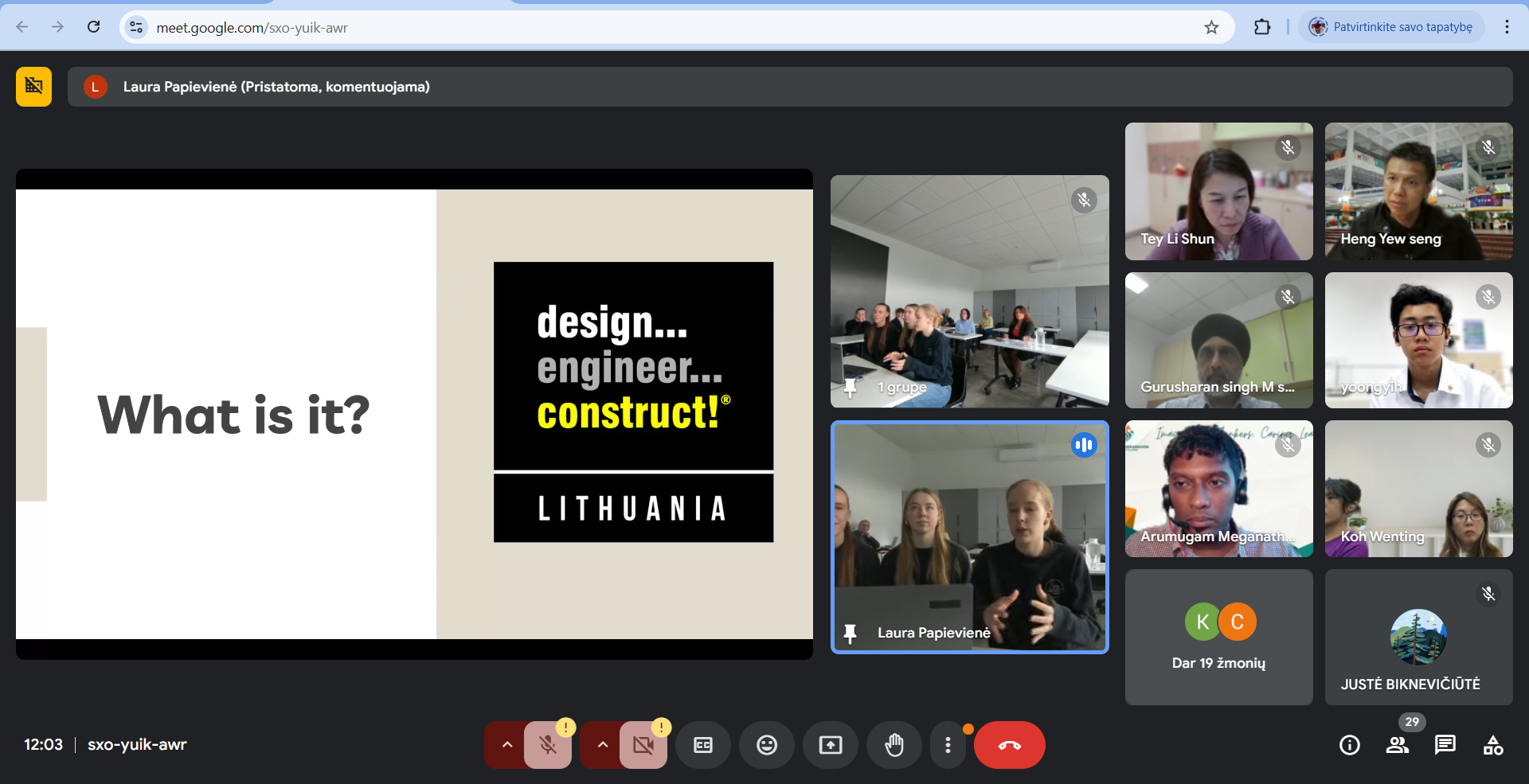The image size is (1529, 784).
Task: Leave the call with the red button
Action: (1010, 745)
